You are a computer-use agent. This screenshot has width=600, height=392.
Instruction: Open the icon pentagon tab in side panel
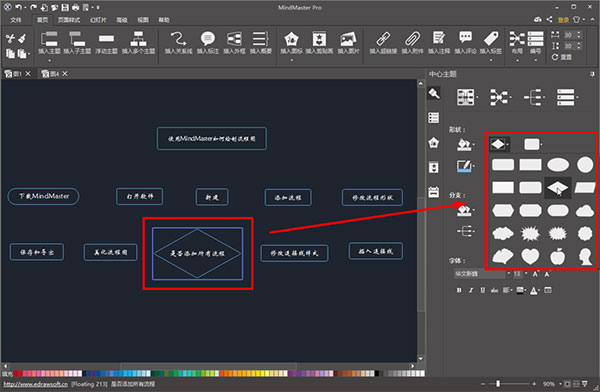click(x=434, y=143)
